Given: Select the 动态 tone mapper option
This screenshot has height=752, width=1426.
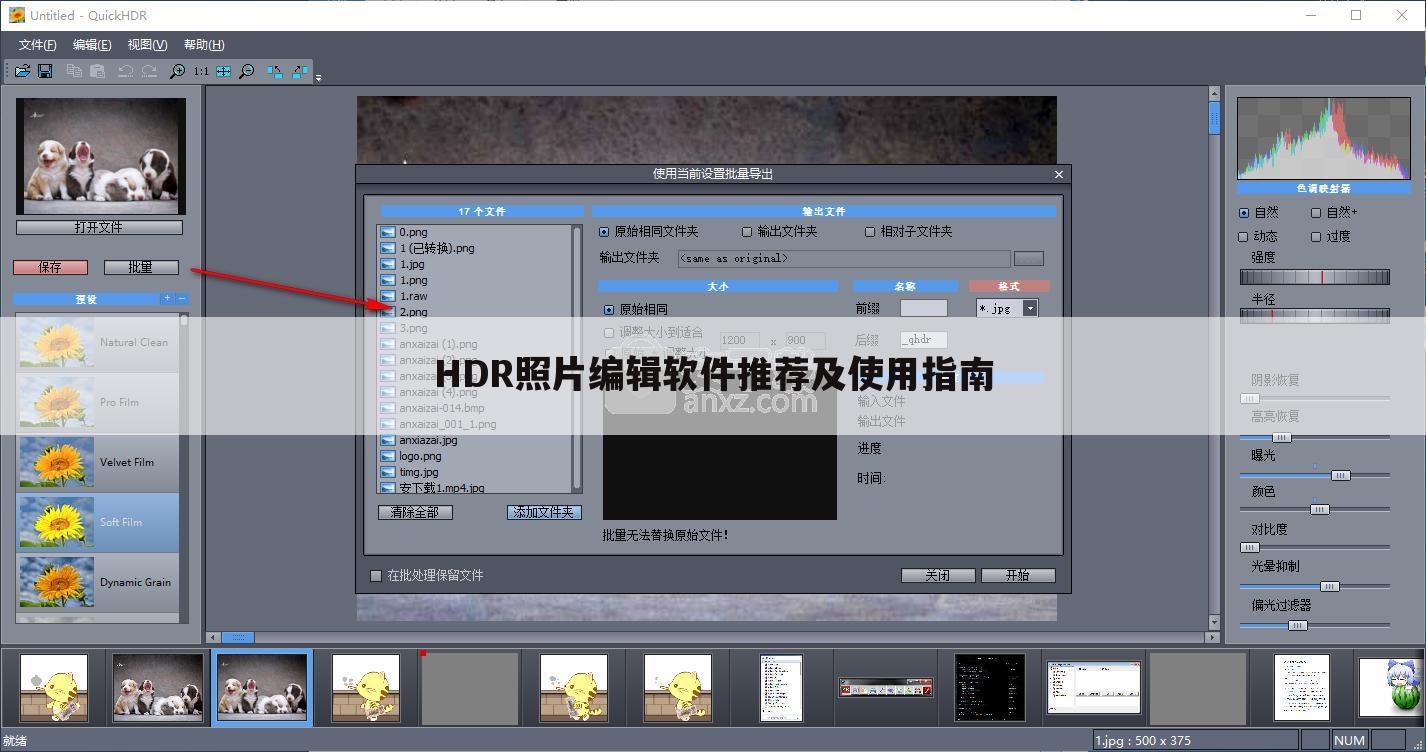Looking at the screenshot, I should tap(1244, 237).
